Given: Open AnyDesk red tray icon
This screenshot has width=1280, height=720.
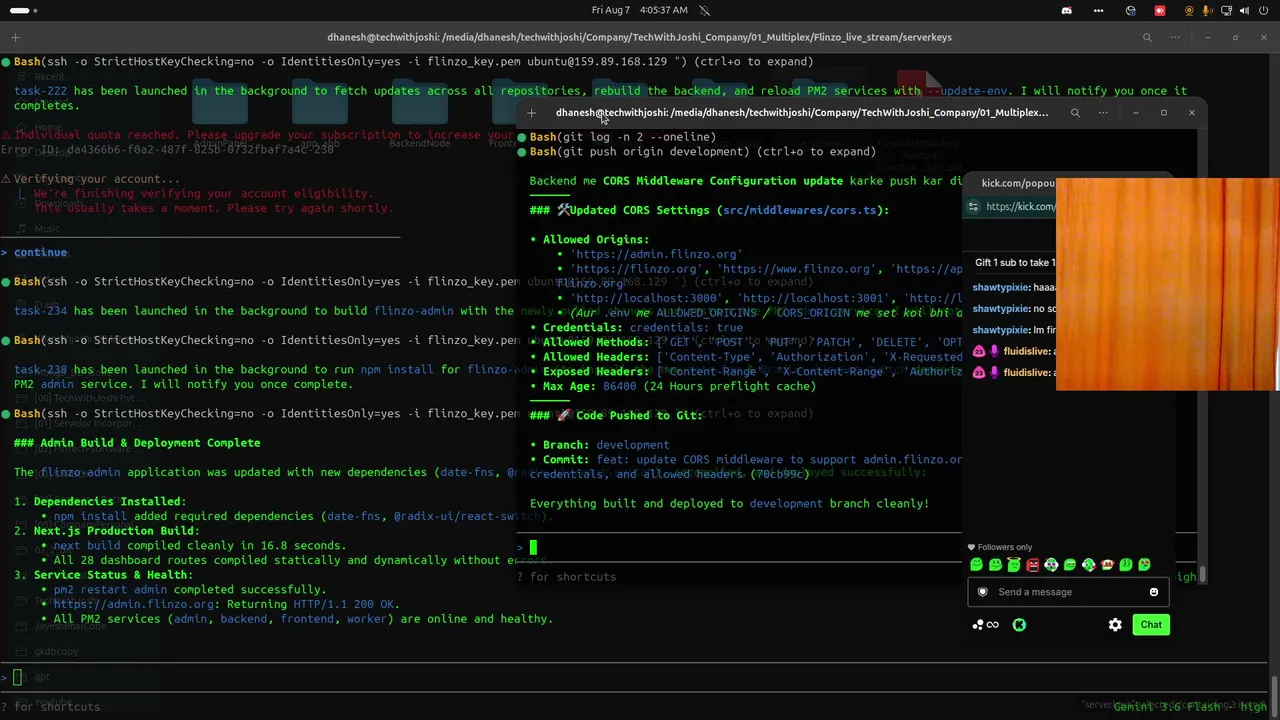Looking at the screenshot, I should [x=1160, y=10].
